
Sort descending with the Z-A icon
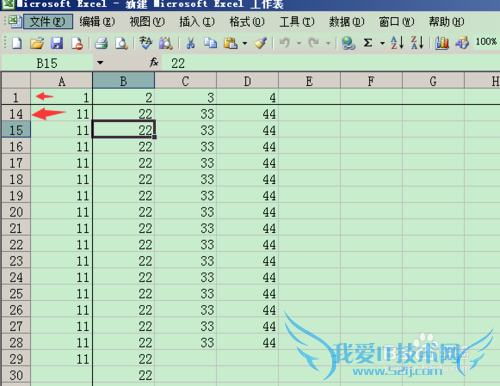pos(417,43)
